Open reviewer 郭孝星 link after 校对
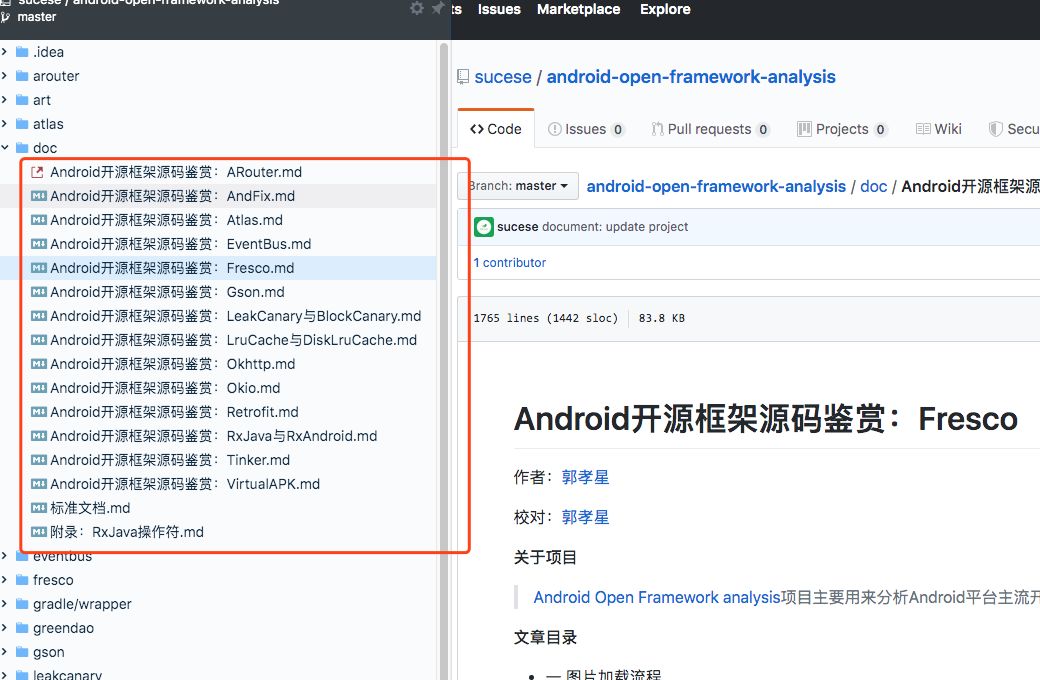The image size is (1040, 680). [x=585, y=517]
